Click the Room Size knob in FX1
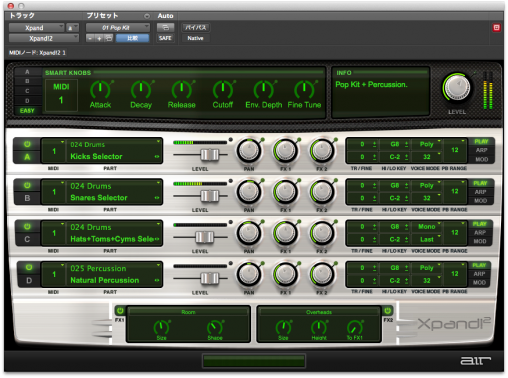The width and height of the screenshot is (508, 378). click(x=161, y=327)
